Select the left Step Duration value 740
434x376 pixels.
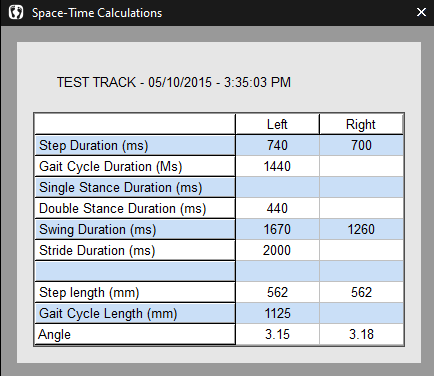(x=277, y=146)
